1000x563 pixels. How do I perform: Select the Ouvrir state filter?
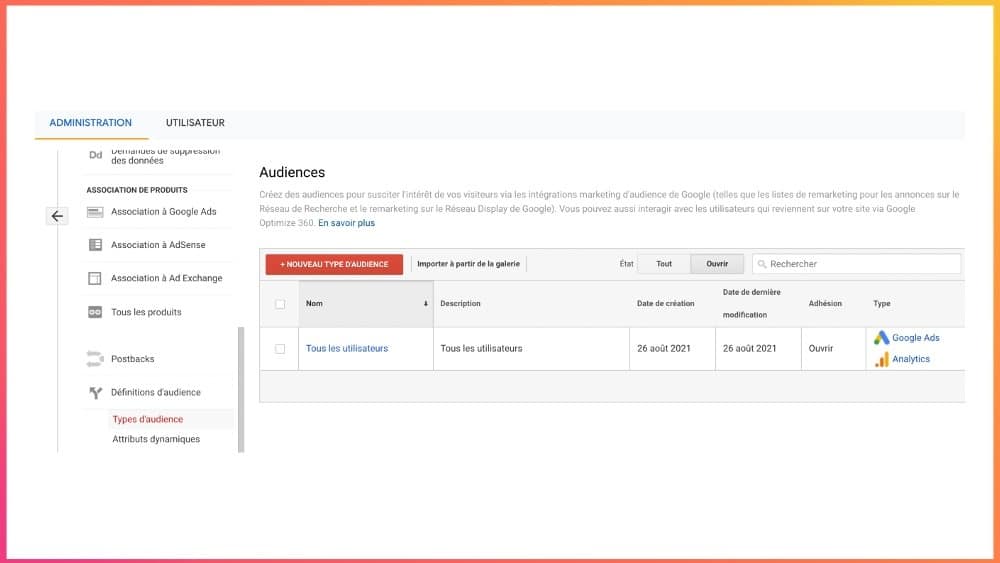coord(717,264)
